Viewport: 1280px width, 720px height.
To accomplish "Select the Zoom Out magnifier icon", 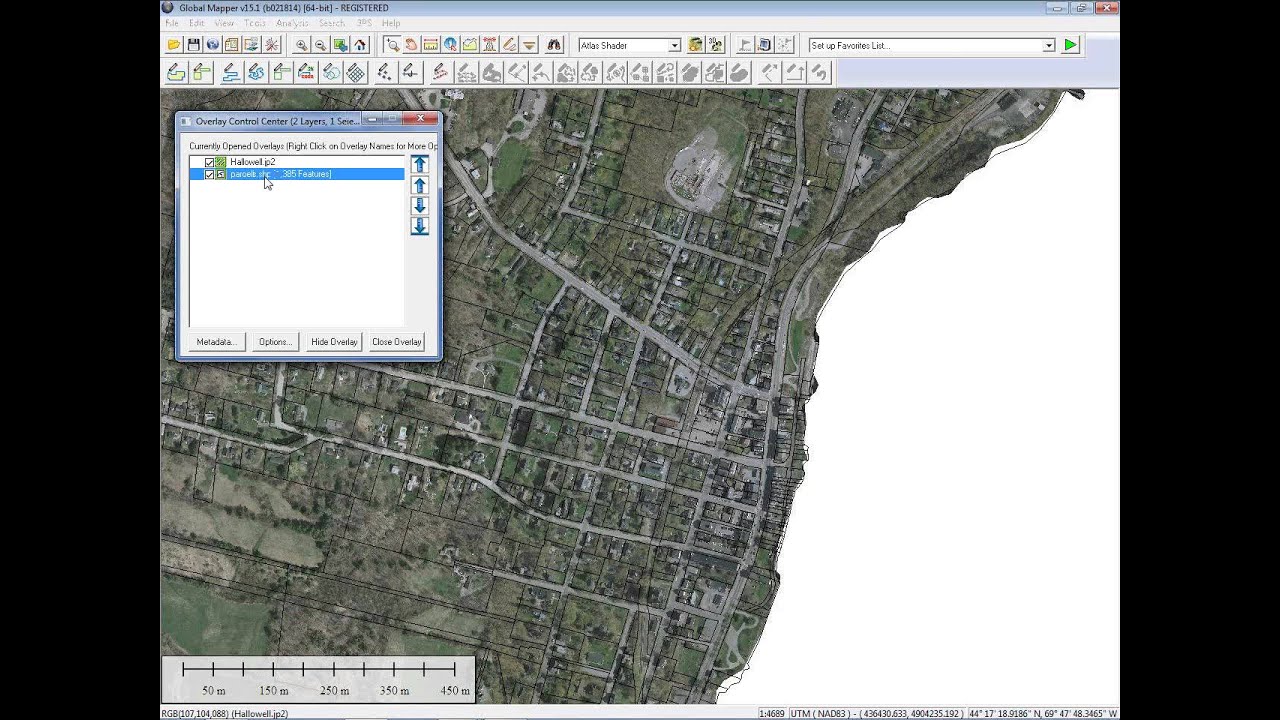I will [x=320, y=45].
